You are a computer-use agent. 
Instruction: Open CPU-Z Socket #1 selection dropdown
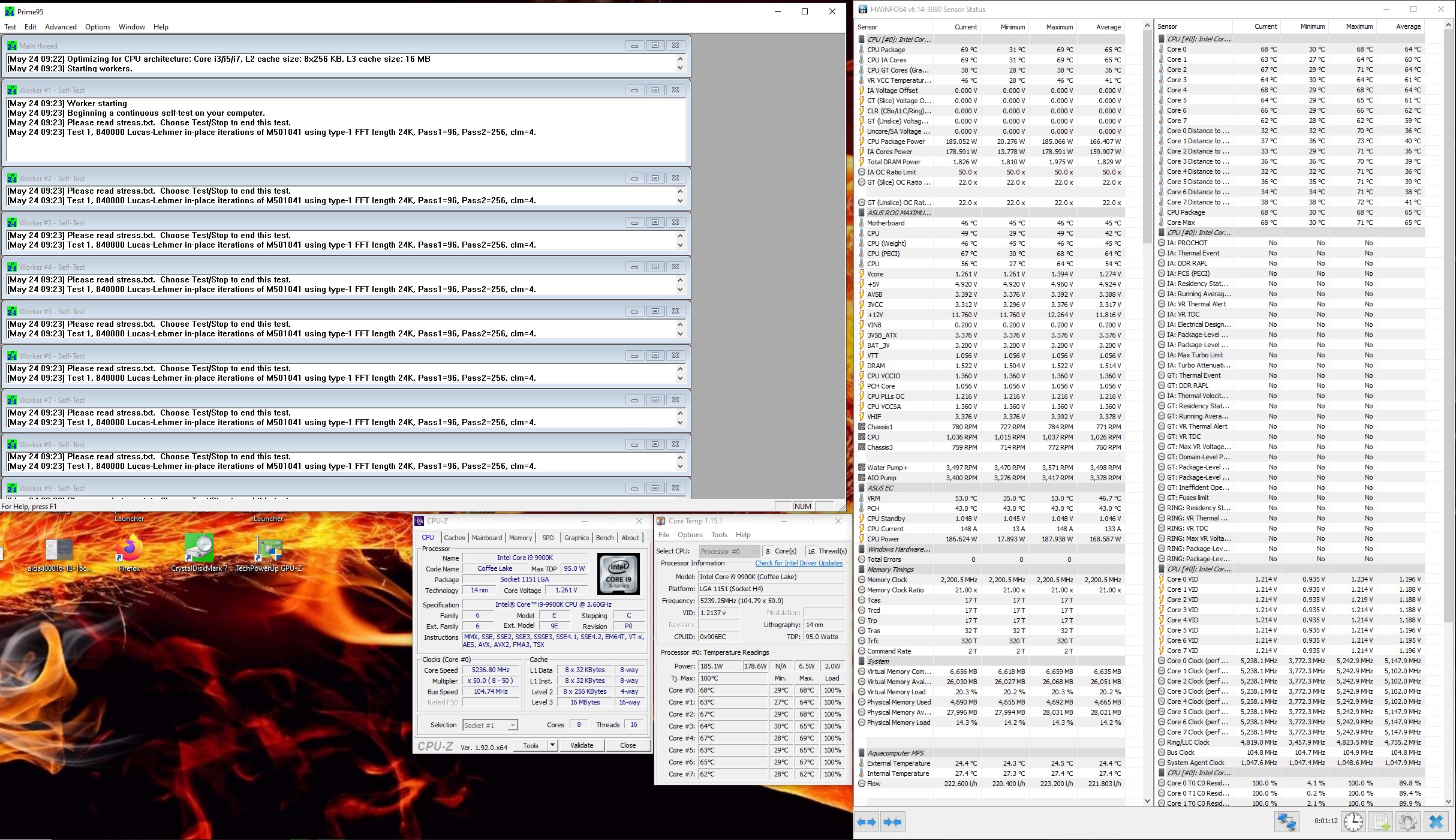click(513, 725)
